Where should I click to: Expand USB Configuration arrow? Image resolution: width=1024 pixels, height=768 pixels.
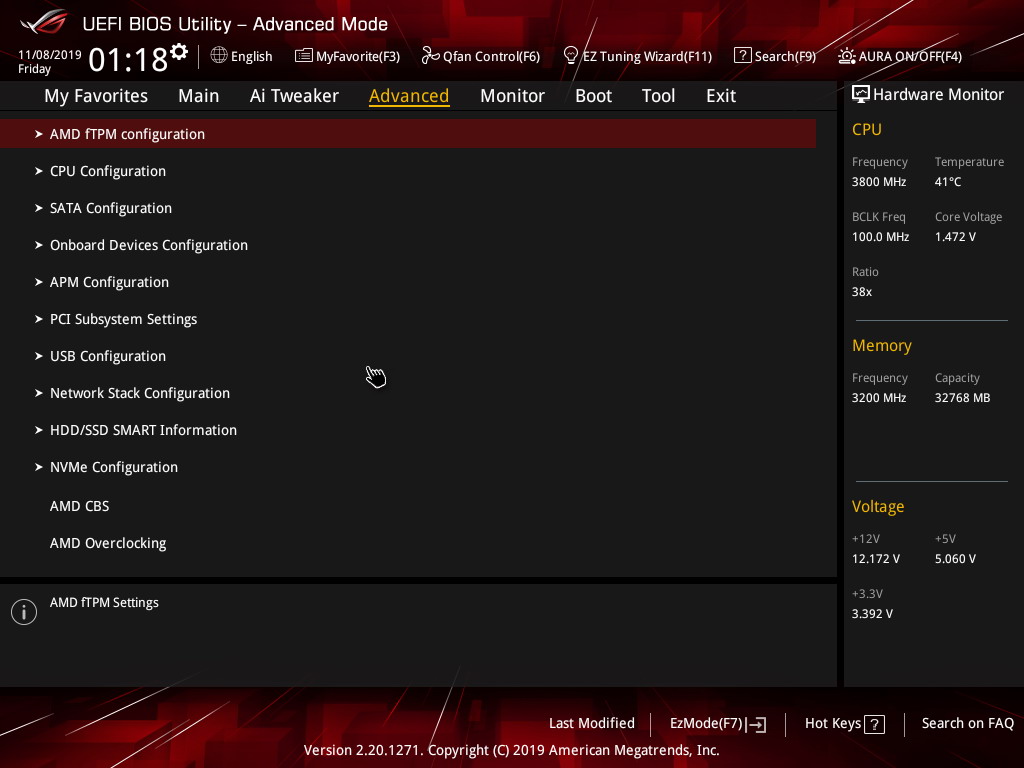pyautogui.click(x=39, y=356)
